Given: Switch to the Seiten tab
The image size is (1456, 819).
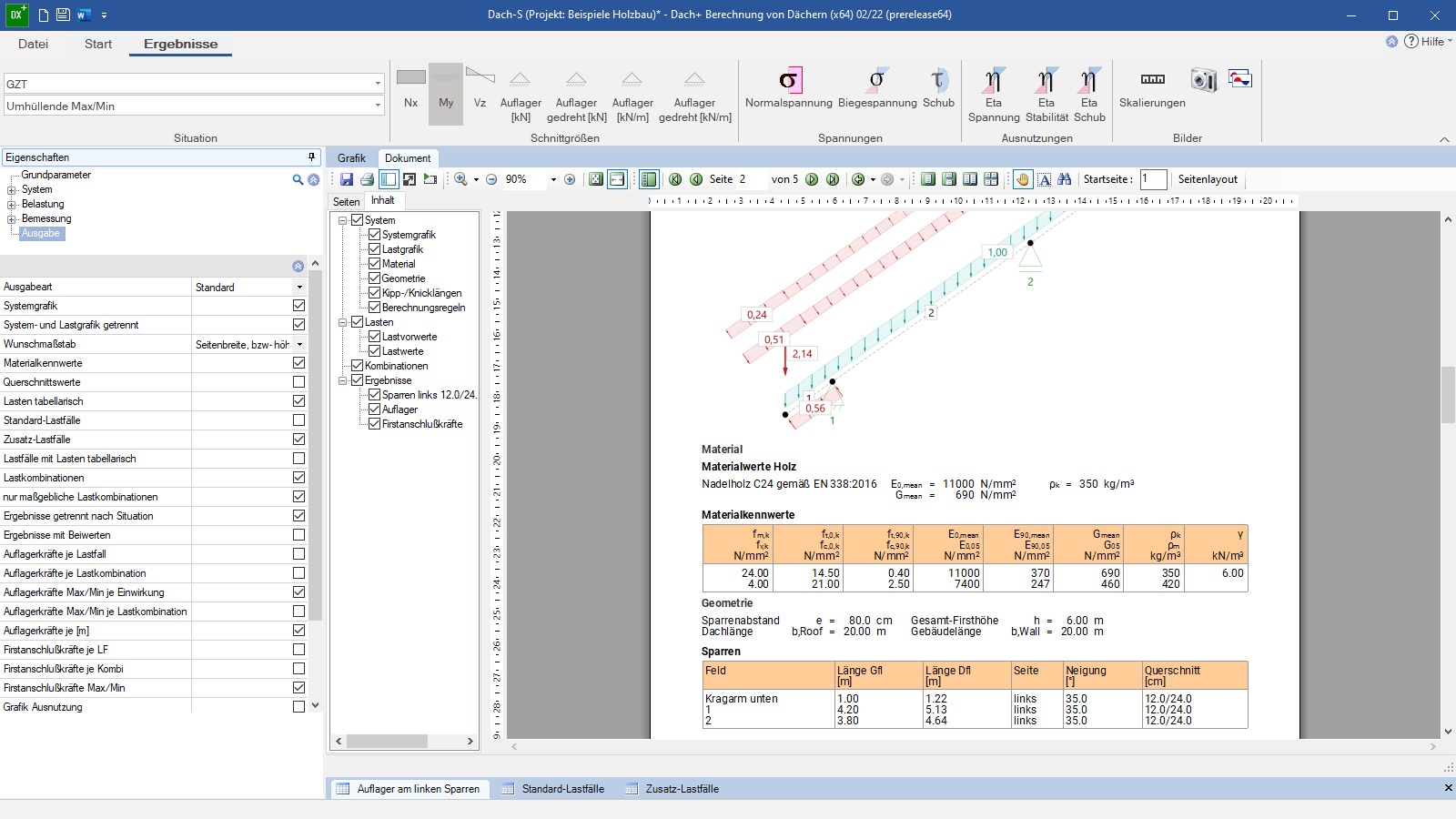Looking at the screenshot, I should 346,201.
